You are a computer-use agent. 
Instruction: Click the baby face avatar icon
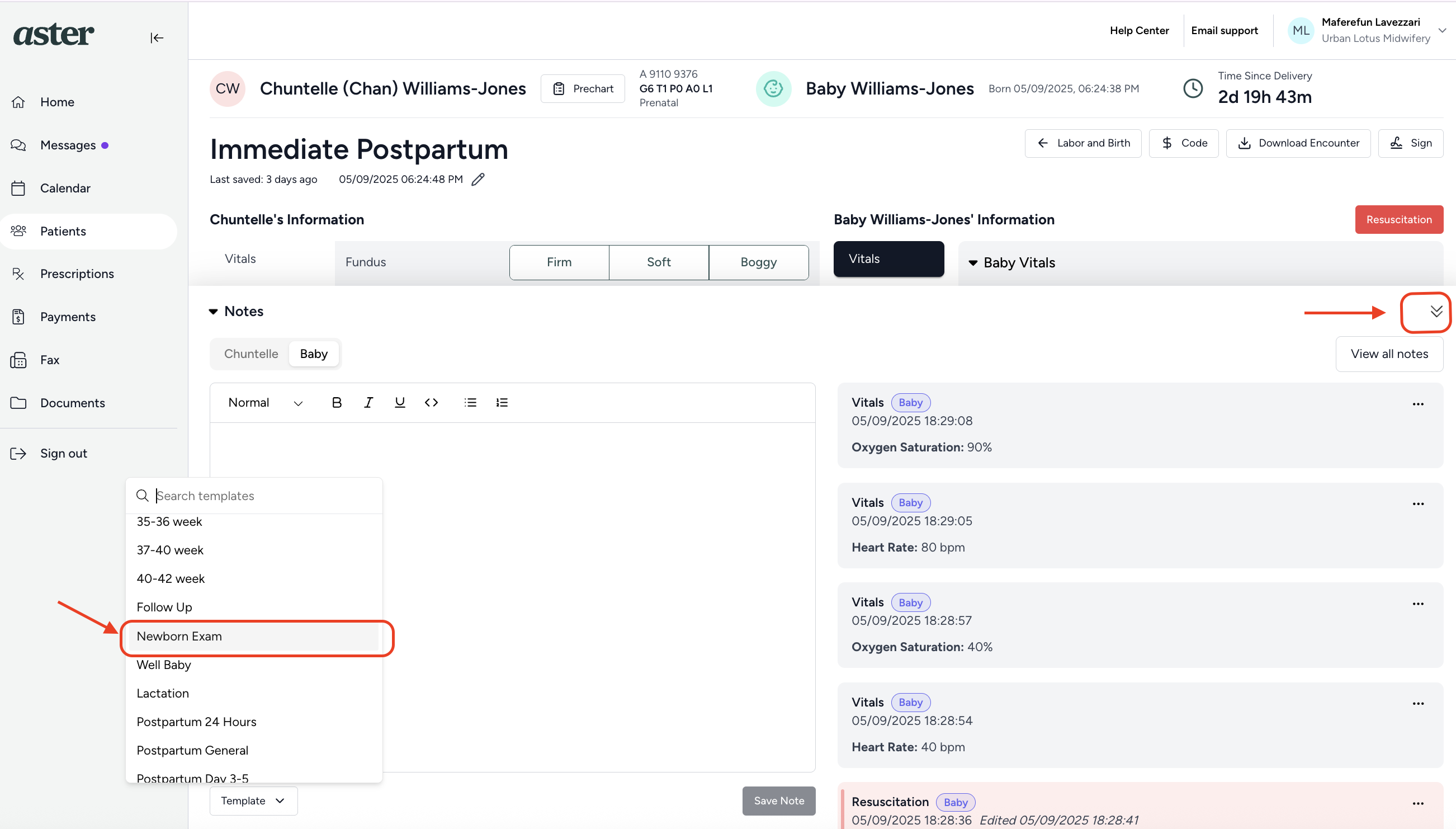[773, 88]
